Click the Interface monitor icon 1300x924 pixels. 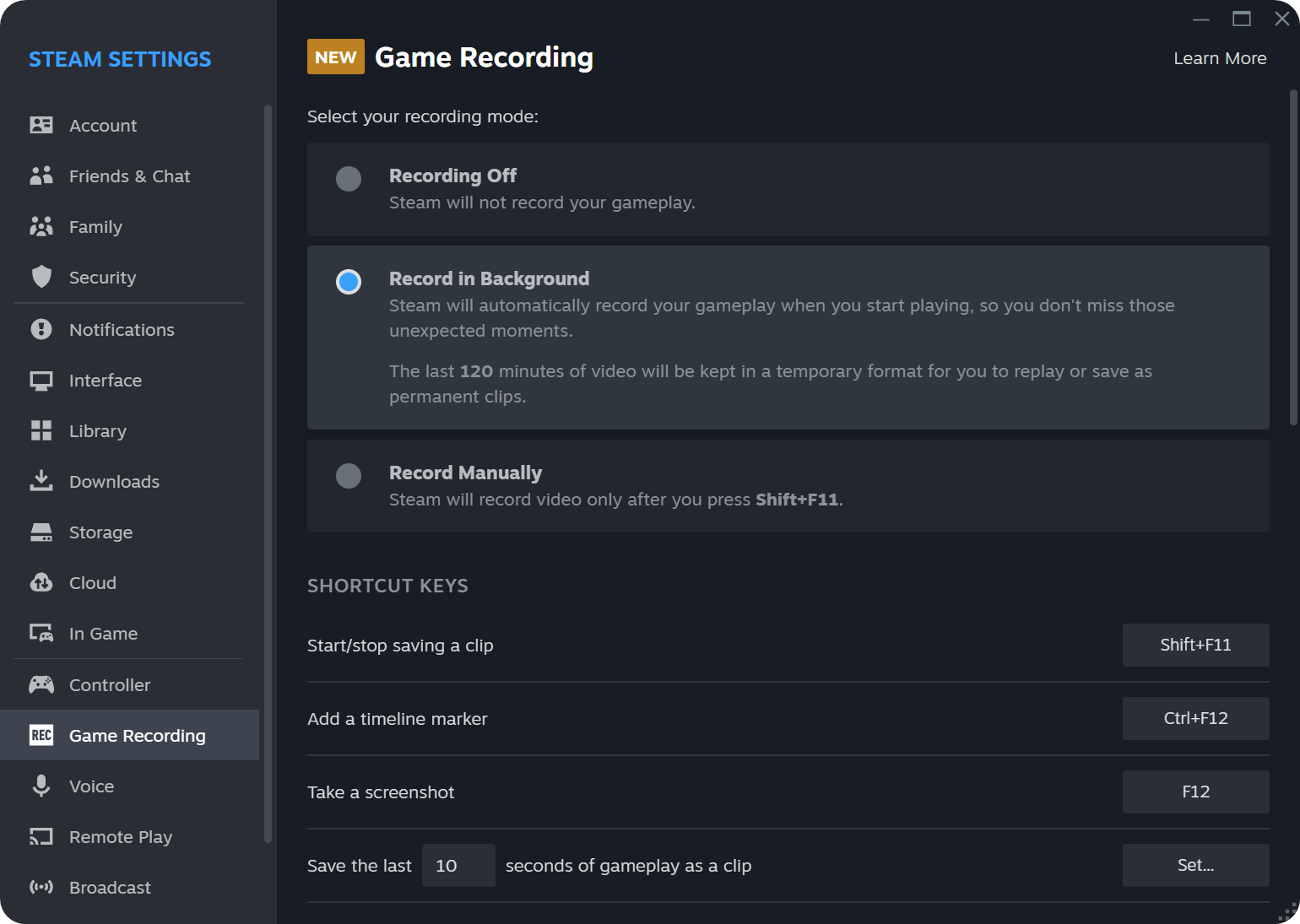tap(41, 380)
